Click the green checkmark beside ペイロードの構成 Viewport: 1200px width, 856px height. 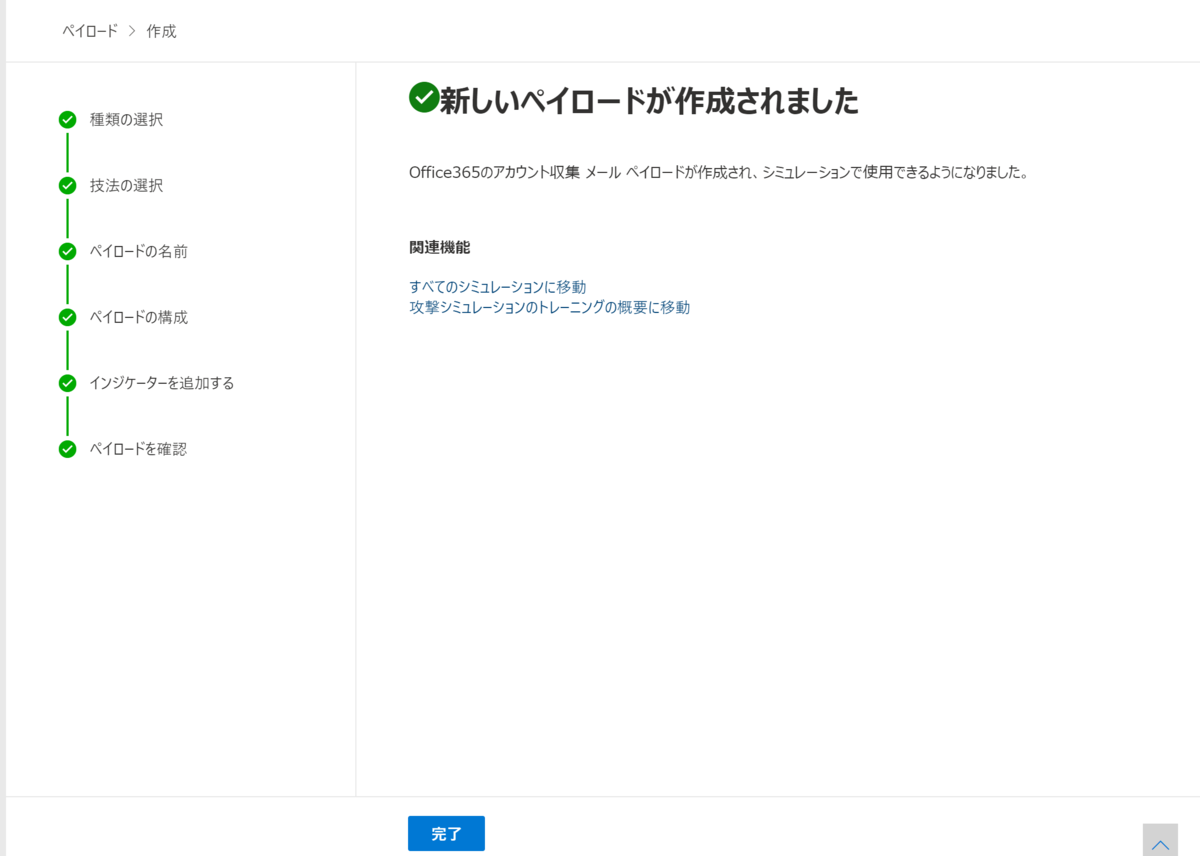(67, 317)
